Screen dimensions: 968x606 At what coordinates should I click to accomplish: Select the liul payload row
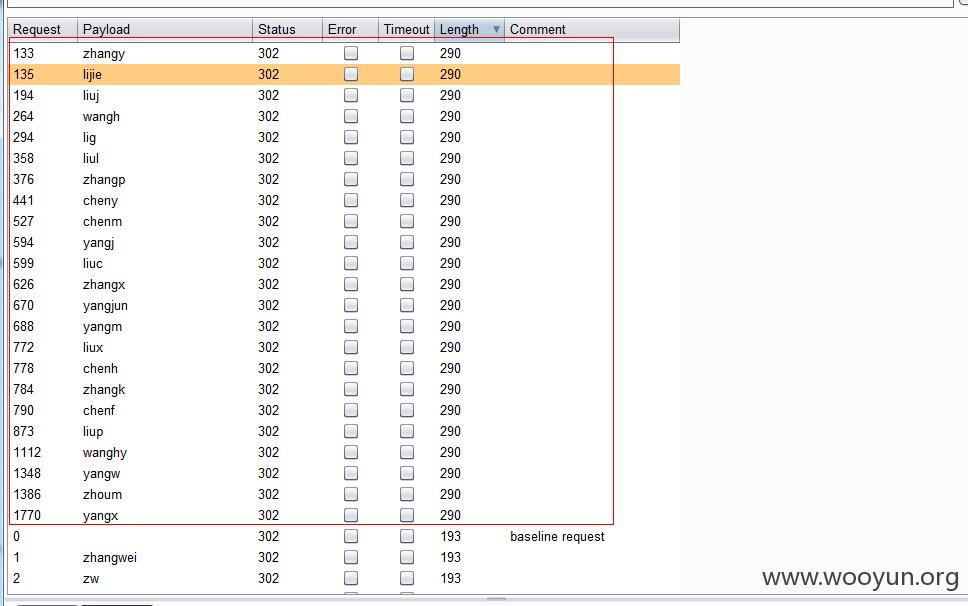click(x=344, y=158)
